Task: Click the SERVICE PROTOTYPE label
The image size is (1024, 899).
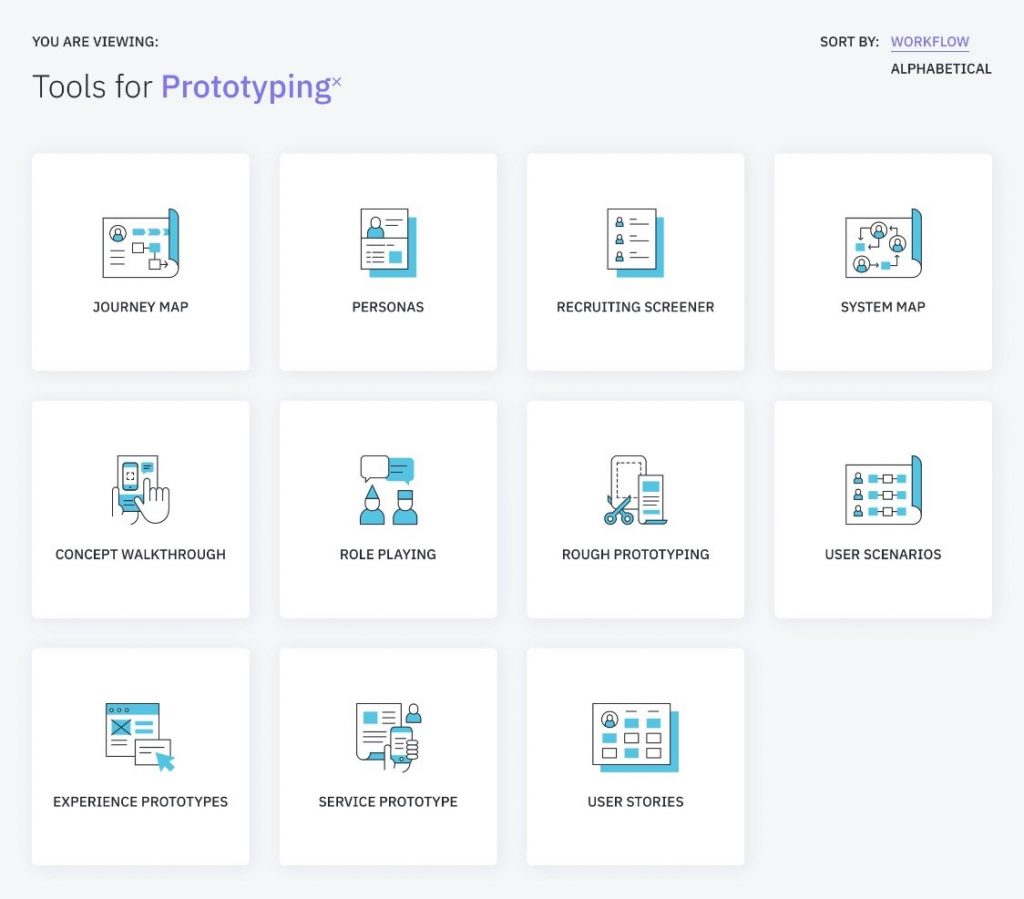Action: click(x=388, y=802)
